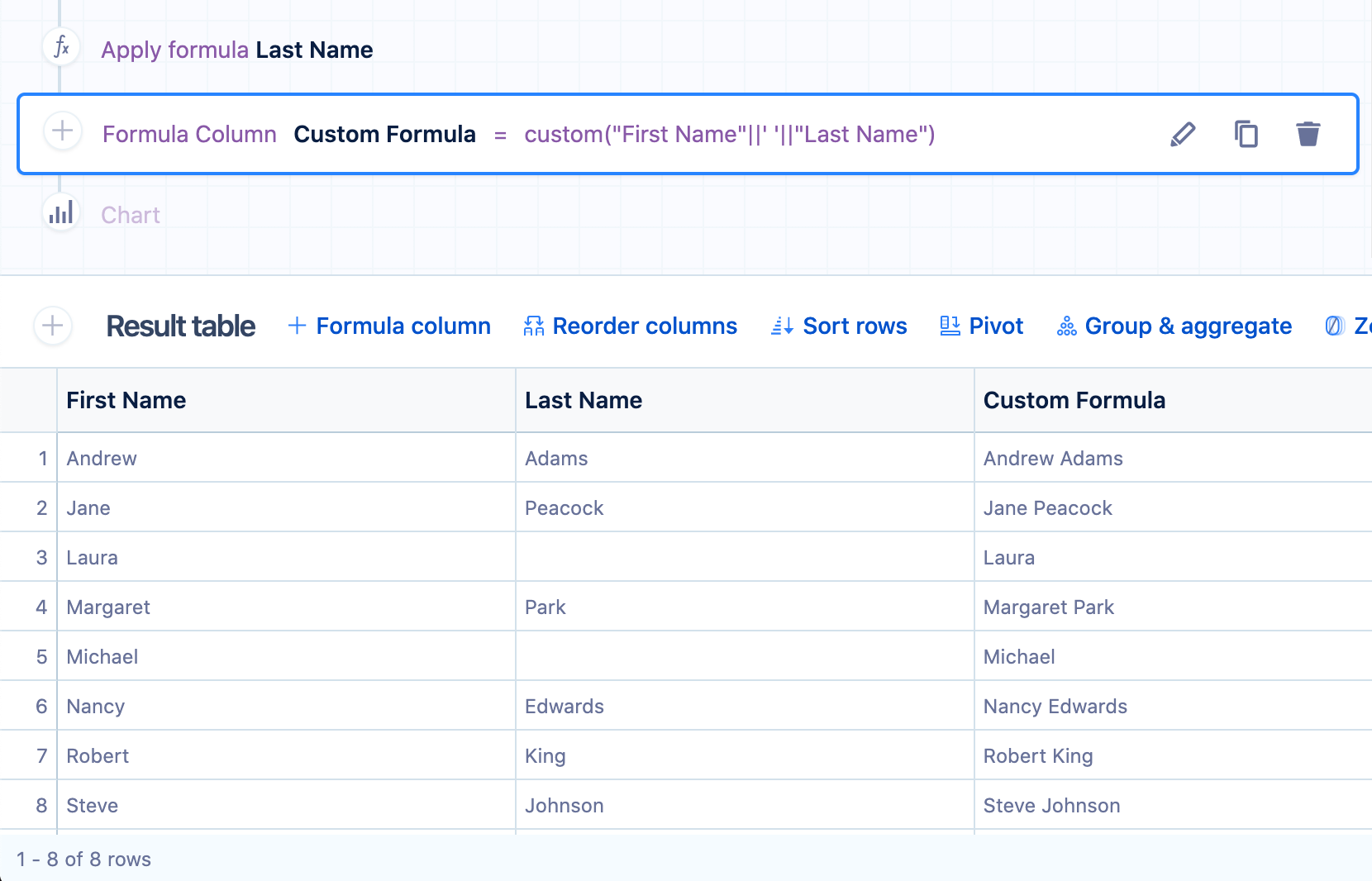Click the First Name column header
Viewport: 1372px width, 881px height.
126,401
